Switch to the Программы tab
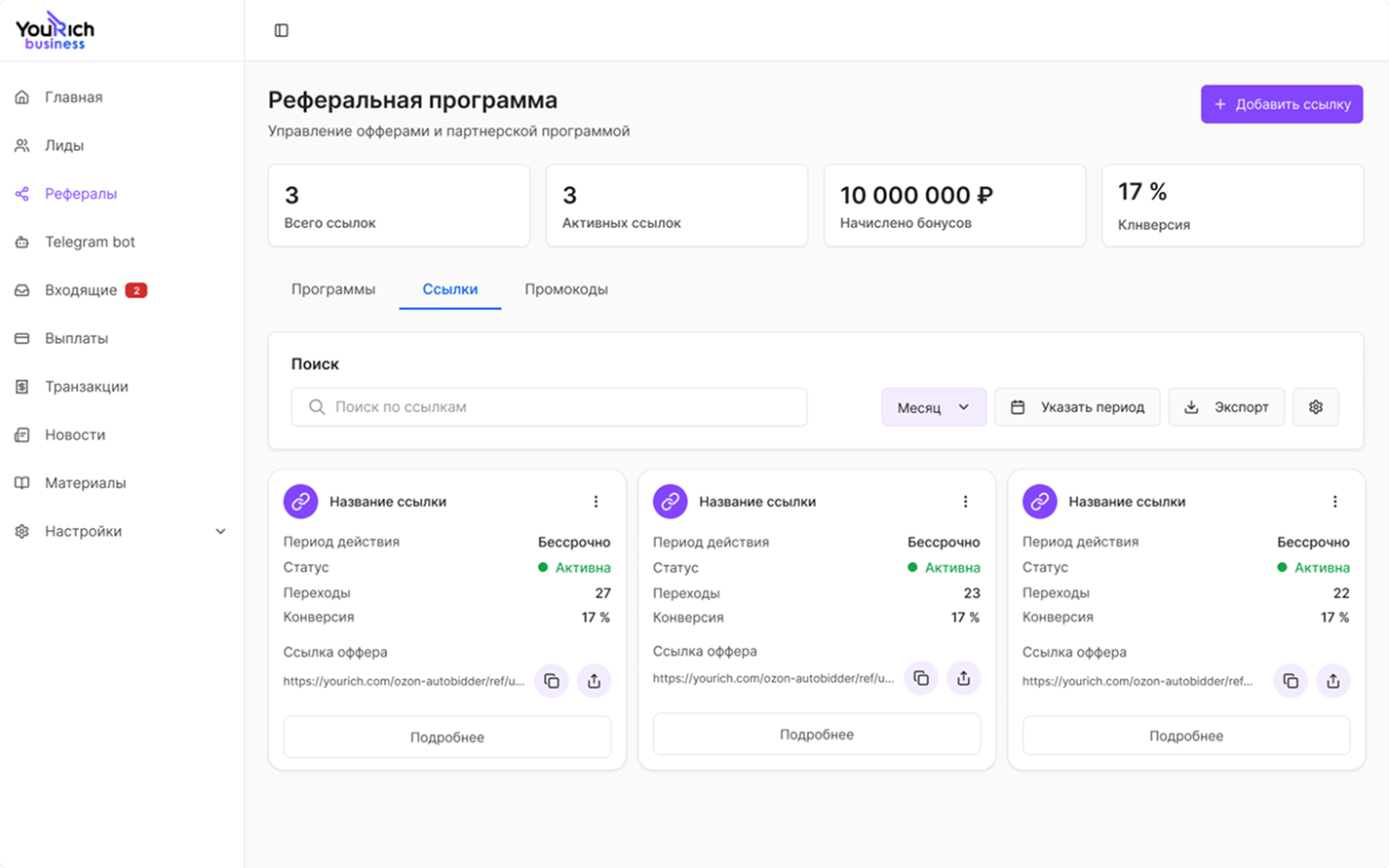The height and width of the screenshot is (868, 1389). pos(332,289)
